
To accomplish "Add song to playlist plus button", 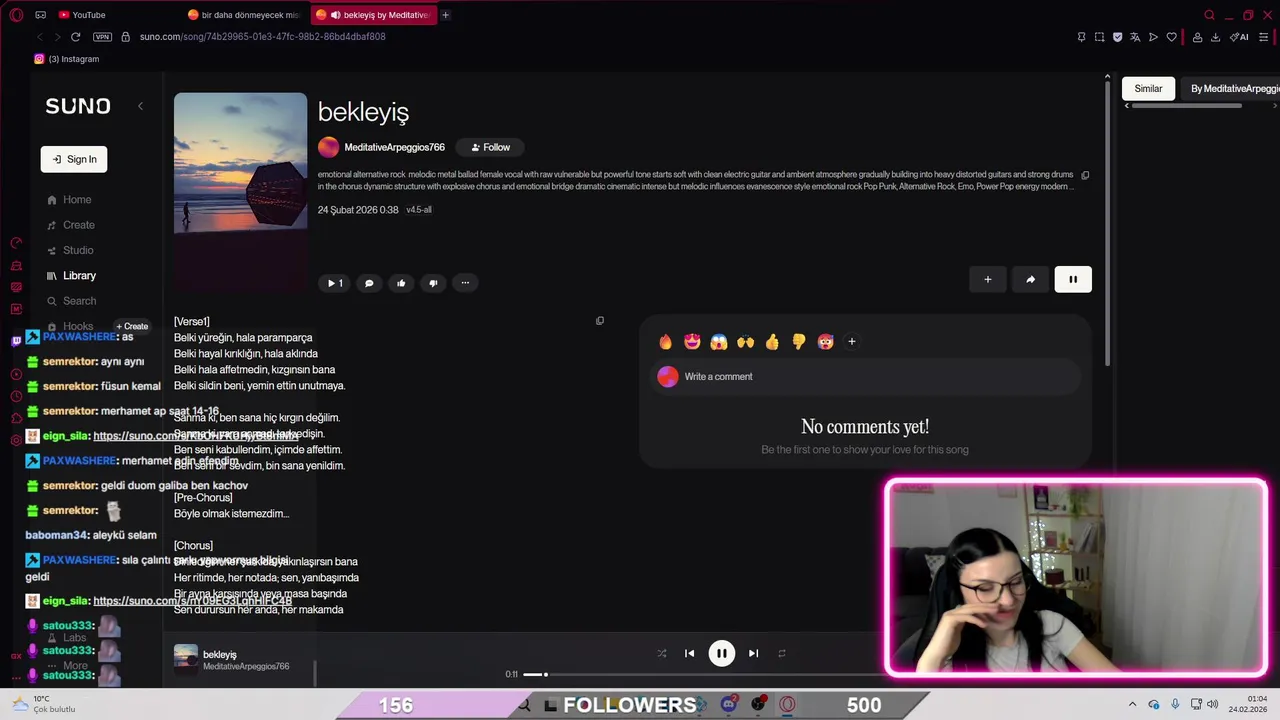I will (x=988, y=279).
